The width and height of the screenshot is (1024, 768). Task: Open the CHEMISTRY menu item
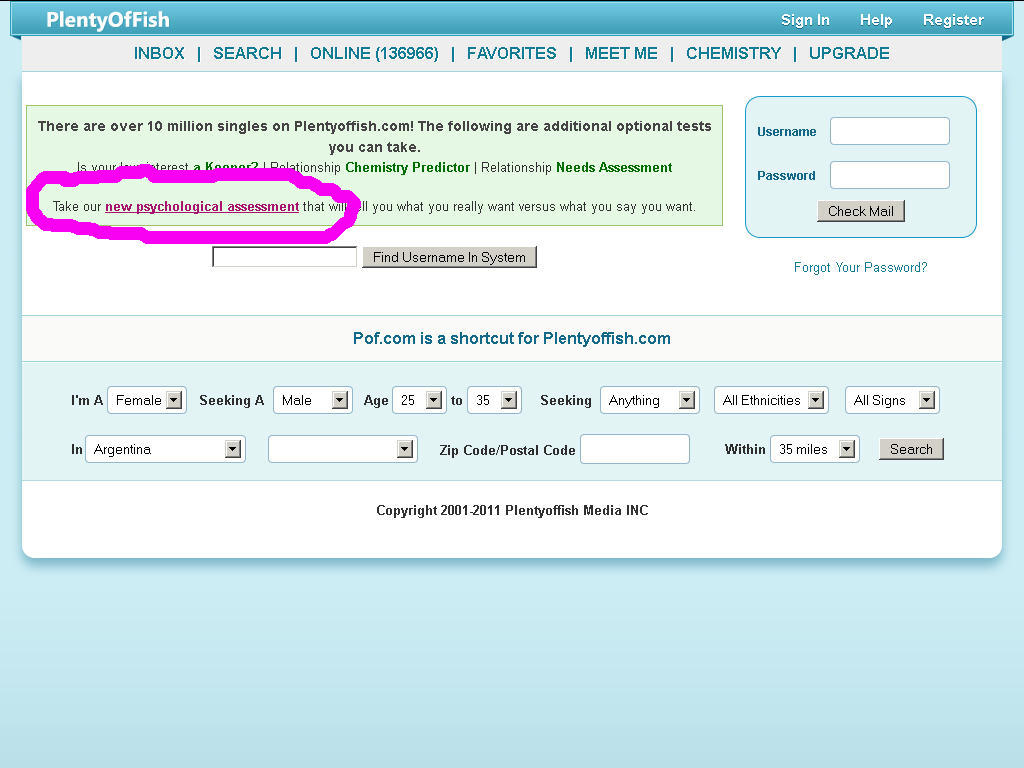[x=733, y=54]
